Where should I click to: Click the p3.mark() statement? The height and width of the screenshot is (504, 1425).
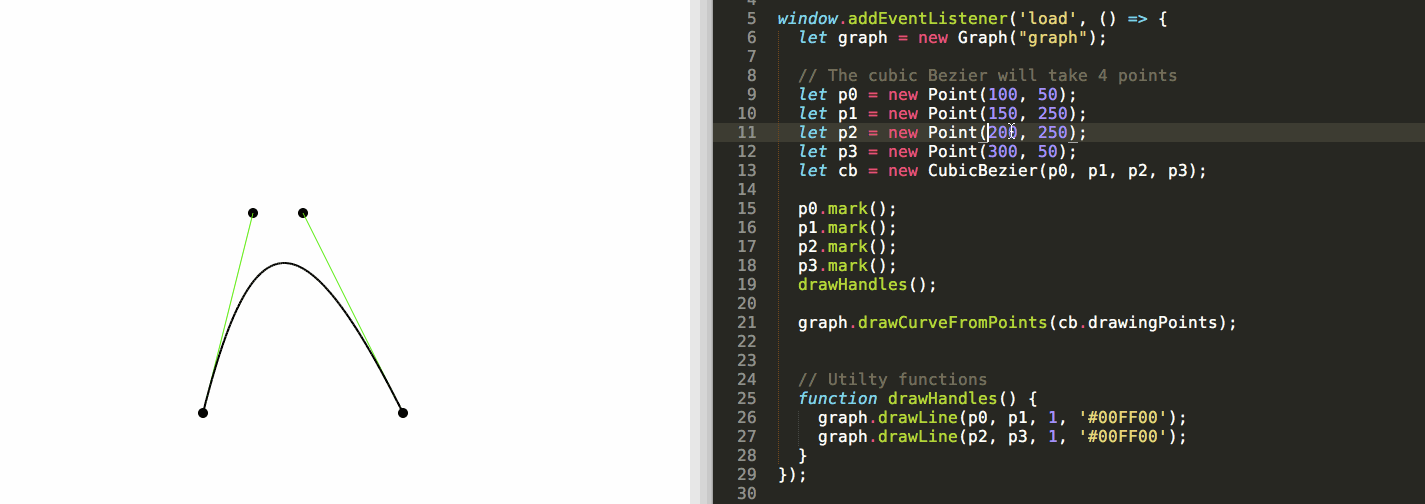point(847,265)
